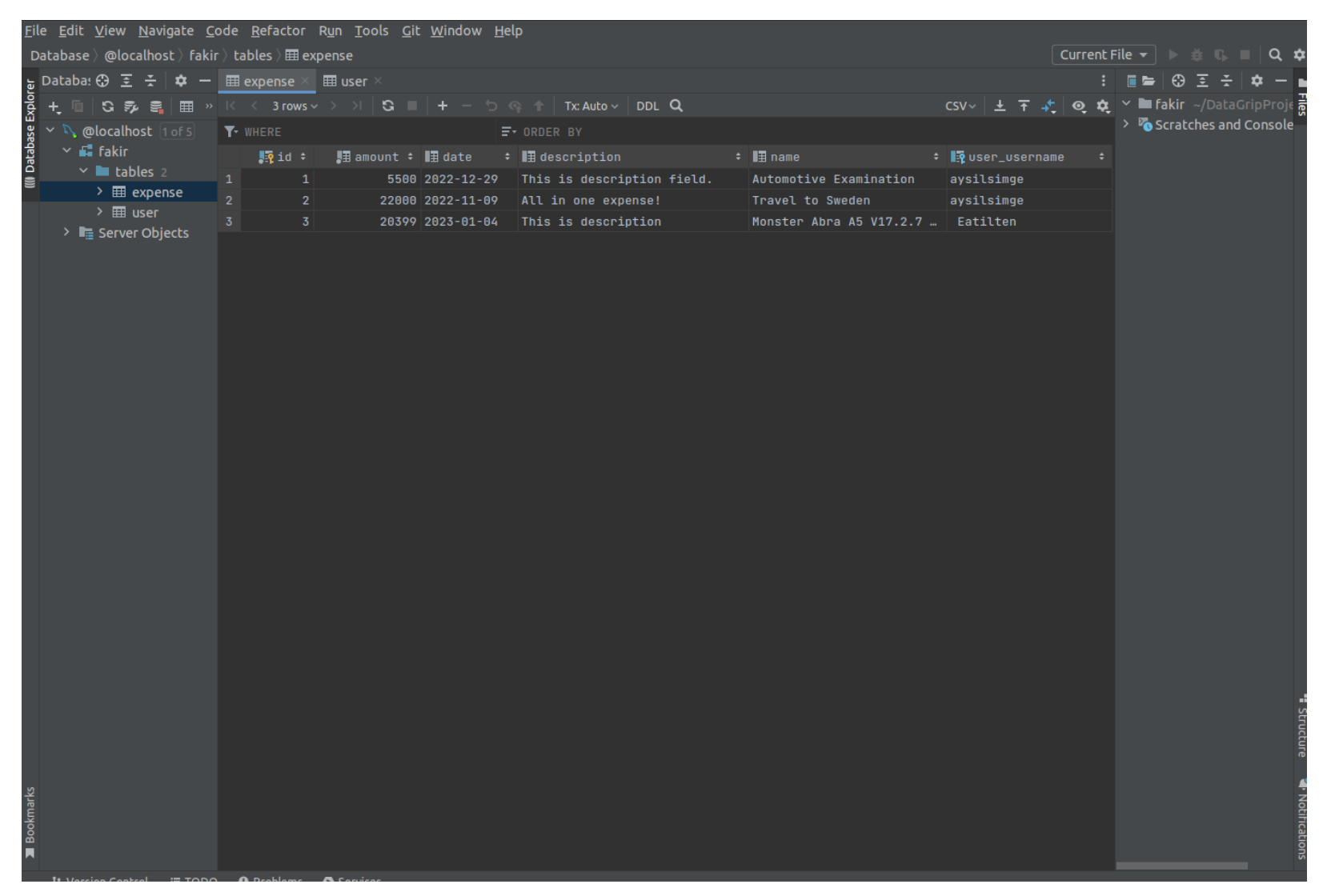The width and height of the screenshot is (1327, 896).
Task: Open the Navigate menu
Action: point(166,30)
